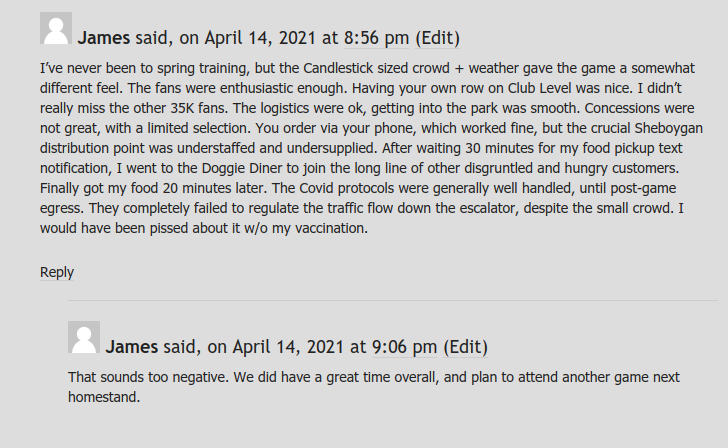Click James's avatar on the 8:56 pm comment
728x448 pixels.
(55, 29)
